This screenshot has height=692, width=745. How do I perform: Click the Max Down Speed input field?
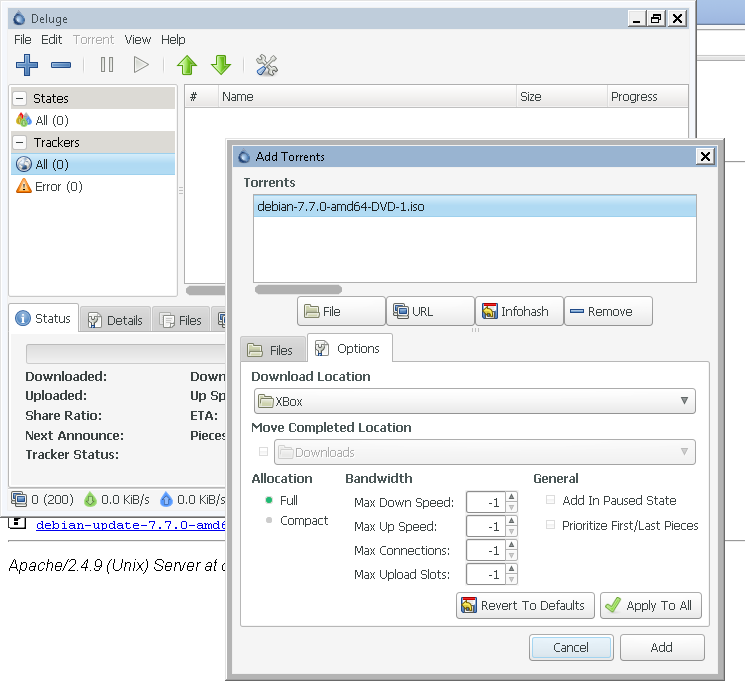pyautogui.click(x=486, y=502)
